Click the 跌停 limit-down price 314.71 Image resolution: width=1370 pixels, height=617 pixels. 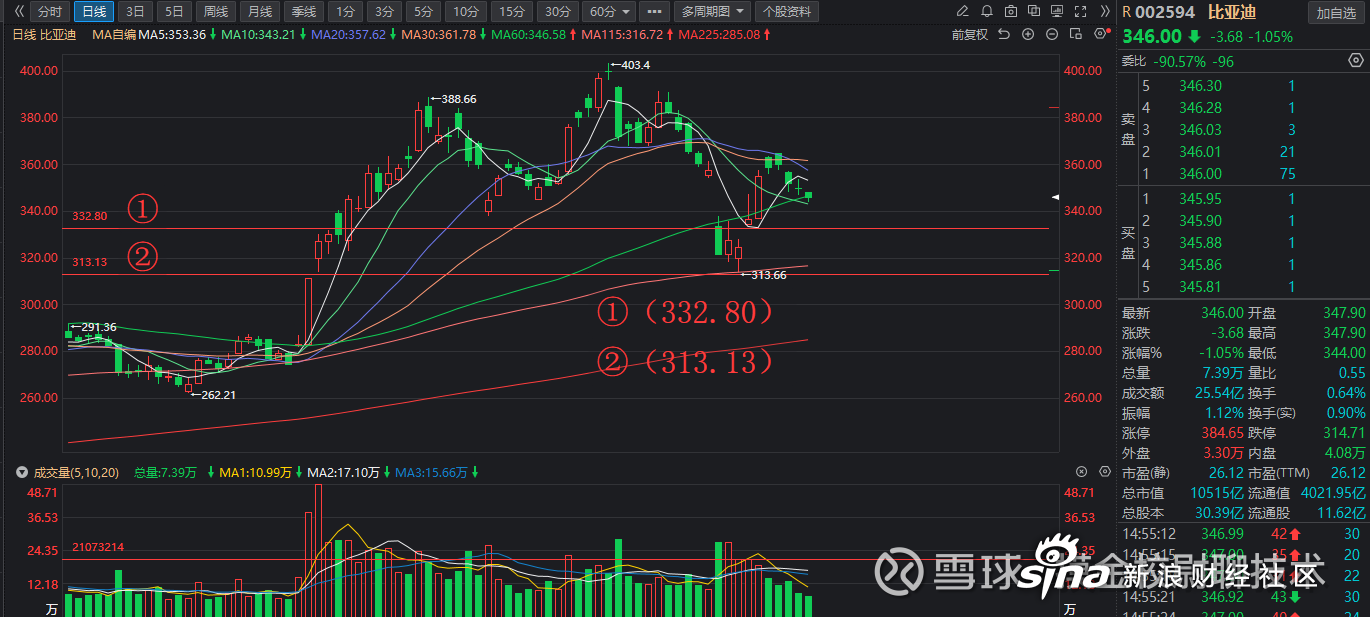(1344, 433)
